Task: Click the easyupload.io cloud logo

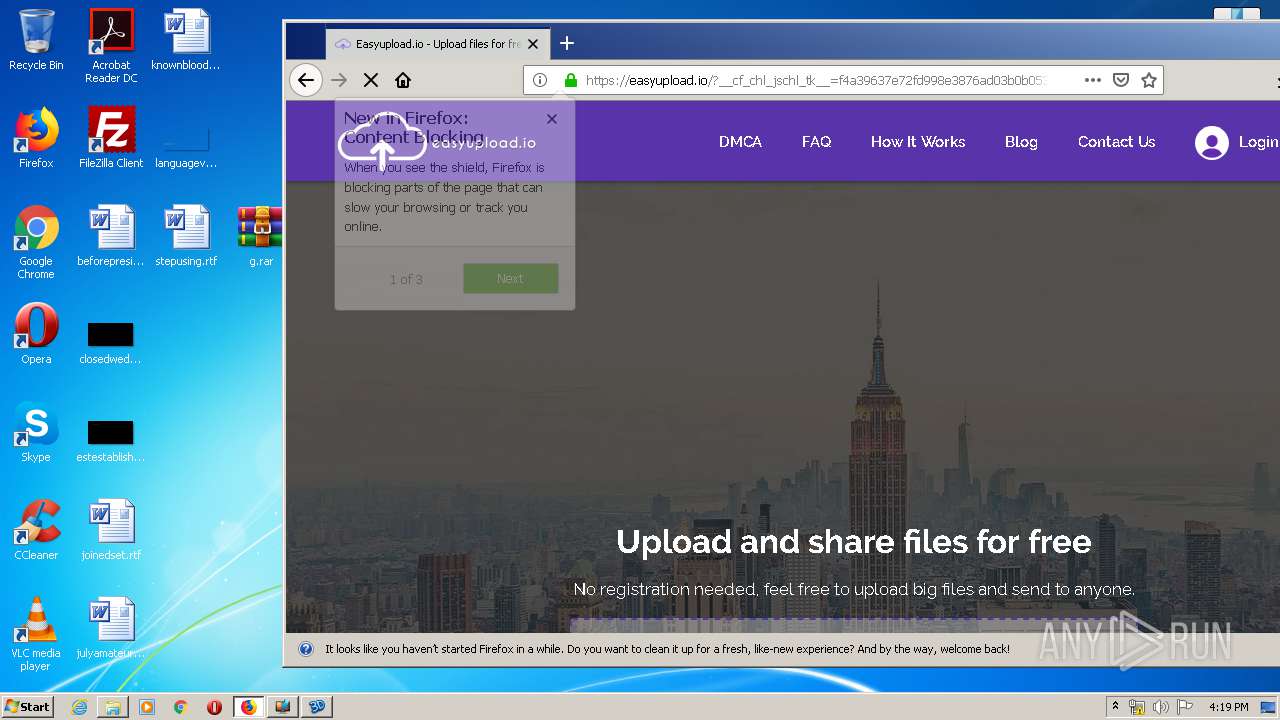Action: [437, 141]
